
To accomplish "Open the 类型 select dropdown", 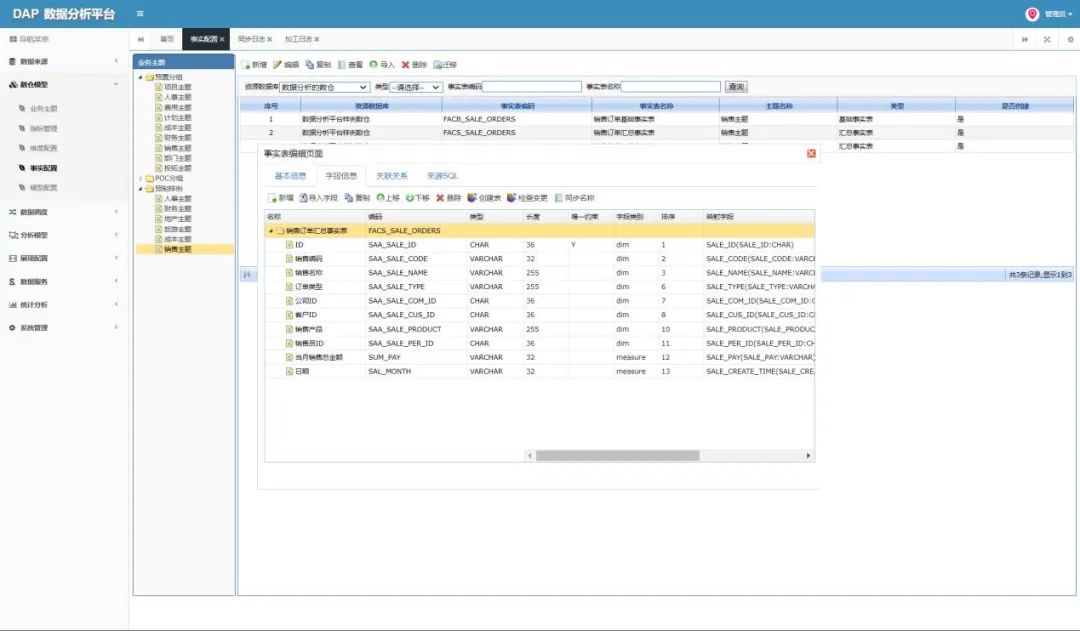I will tap(416, 87).
